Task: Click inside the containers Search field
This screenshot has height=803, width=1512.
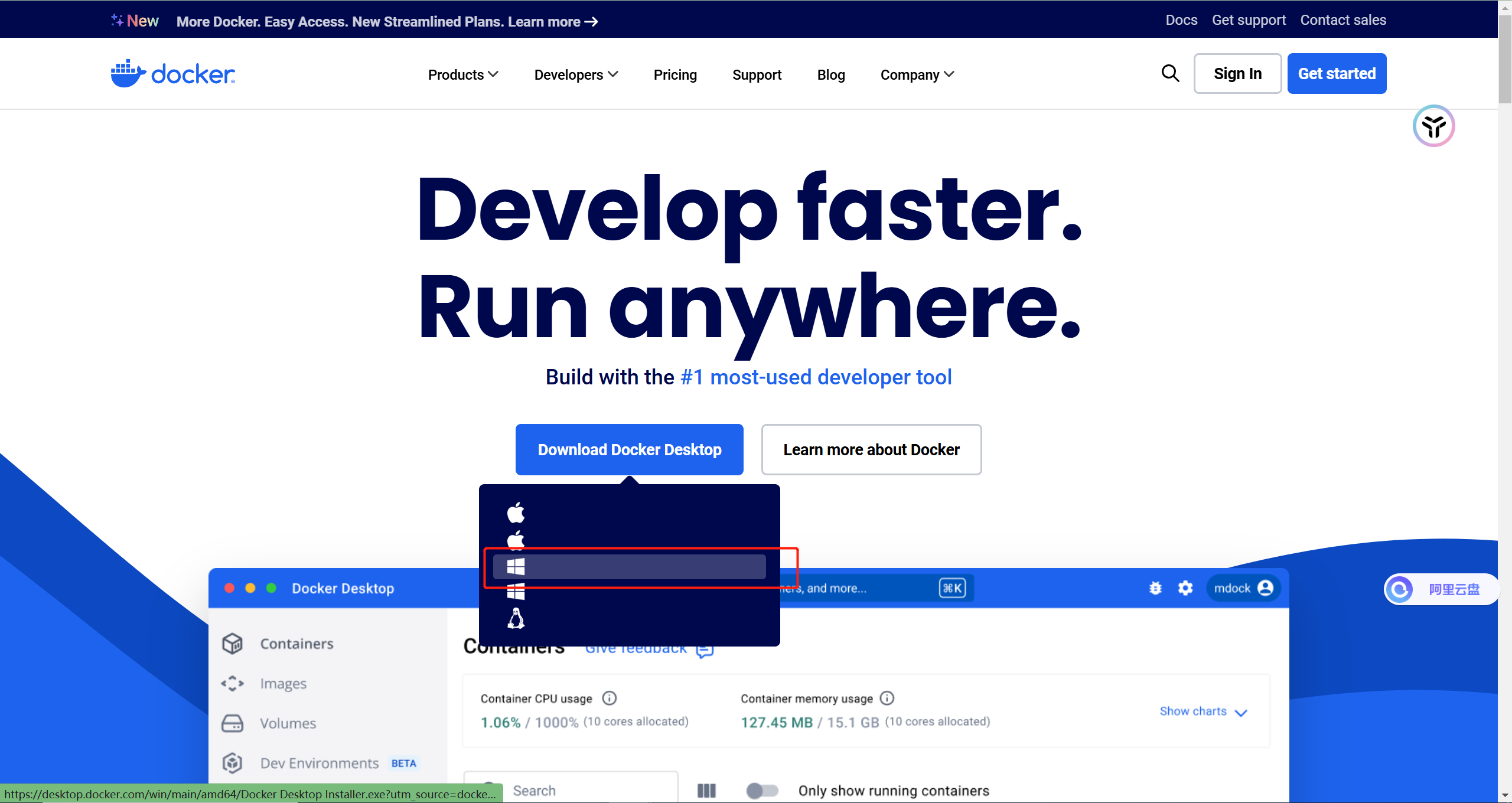Action: coord(571,789)
